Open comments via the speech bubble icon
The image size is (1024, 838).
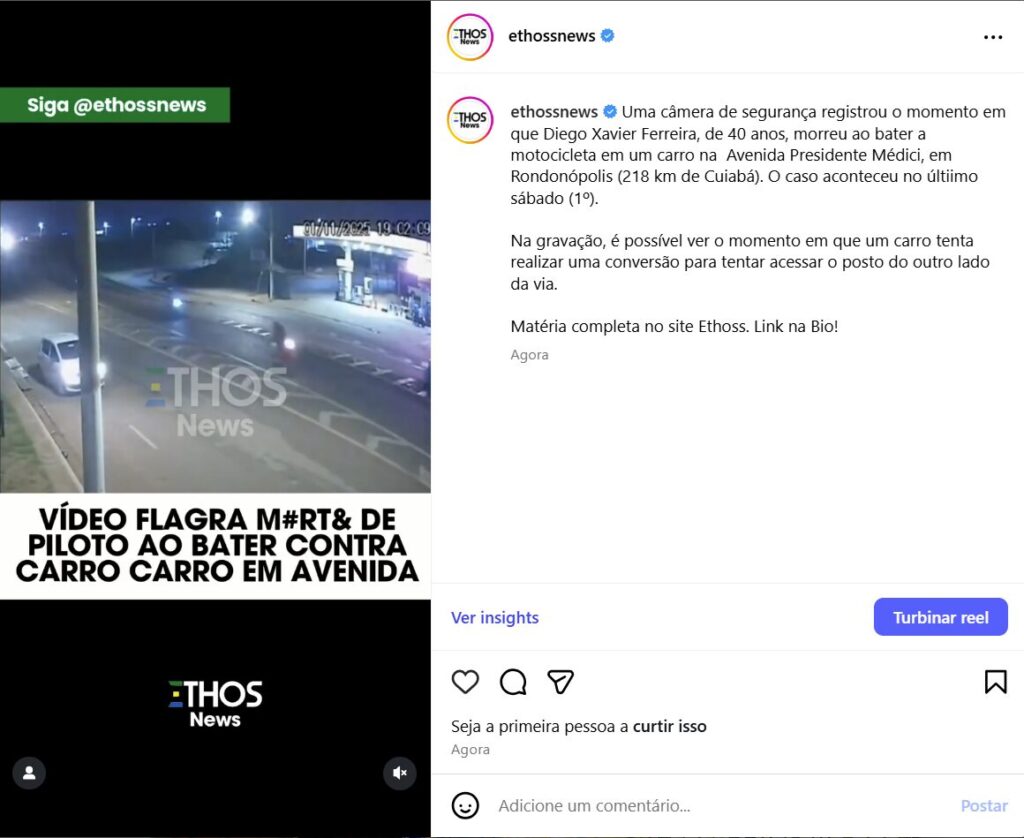coord(513,682)
